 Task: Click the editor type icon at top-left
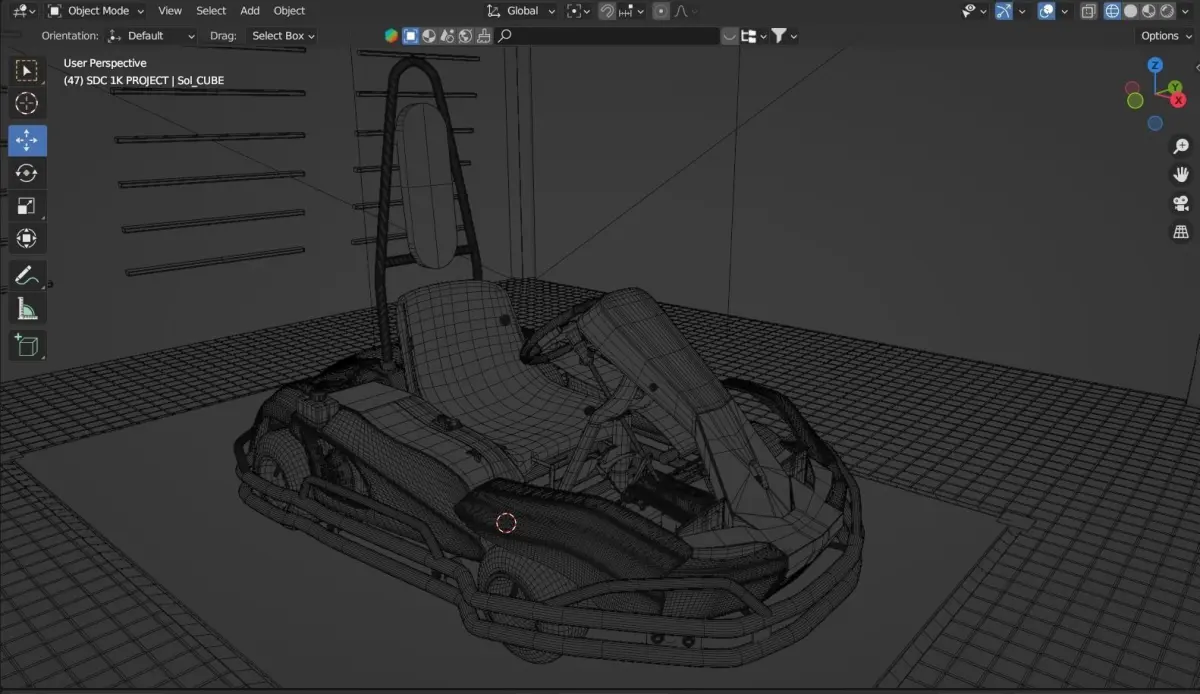point(24,11)
